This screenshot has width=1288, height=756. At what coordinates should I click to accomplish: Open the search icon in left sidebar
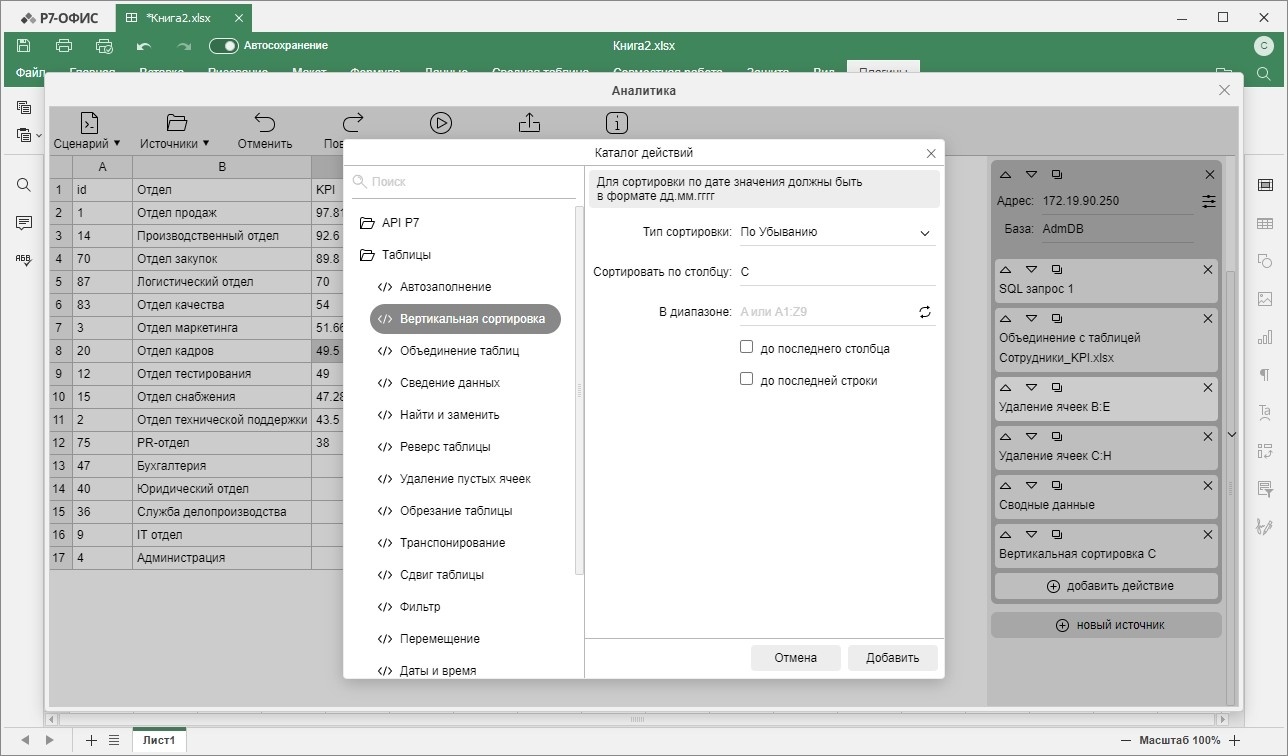point(23,185)
